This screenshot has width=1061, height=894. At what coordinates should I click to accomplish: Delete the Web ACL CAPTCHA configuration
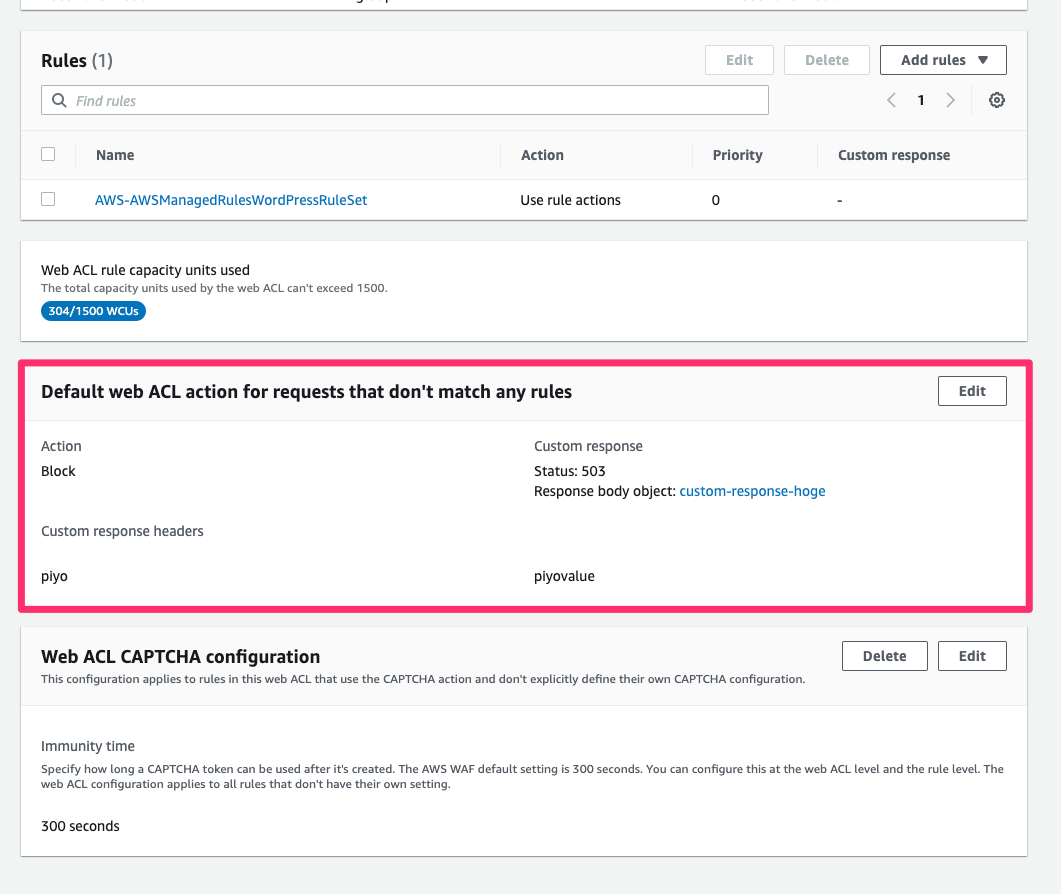point(884,656)
